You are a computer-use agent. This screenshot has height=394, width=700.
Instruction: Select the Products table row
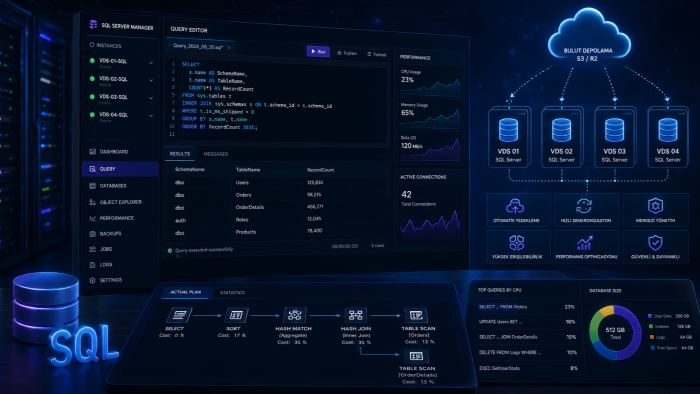pos(277,232)
